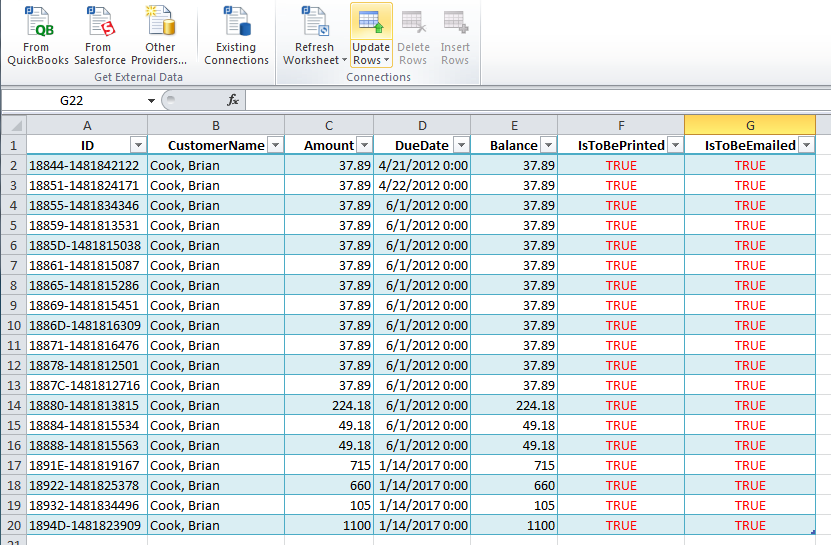This screenshot has width=831, height=545.
Task: Select the cell containing amount 224.18
Action: (329, 405)
